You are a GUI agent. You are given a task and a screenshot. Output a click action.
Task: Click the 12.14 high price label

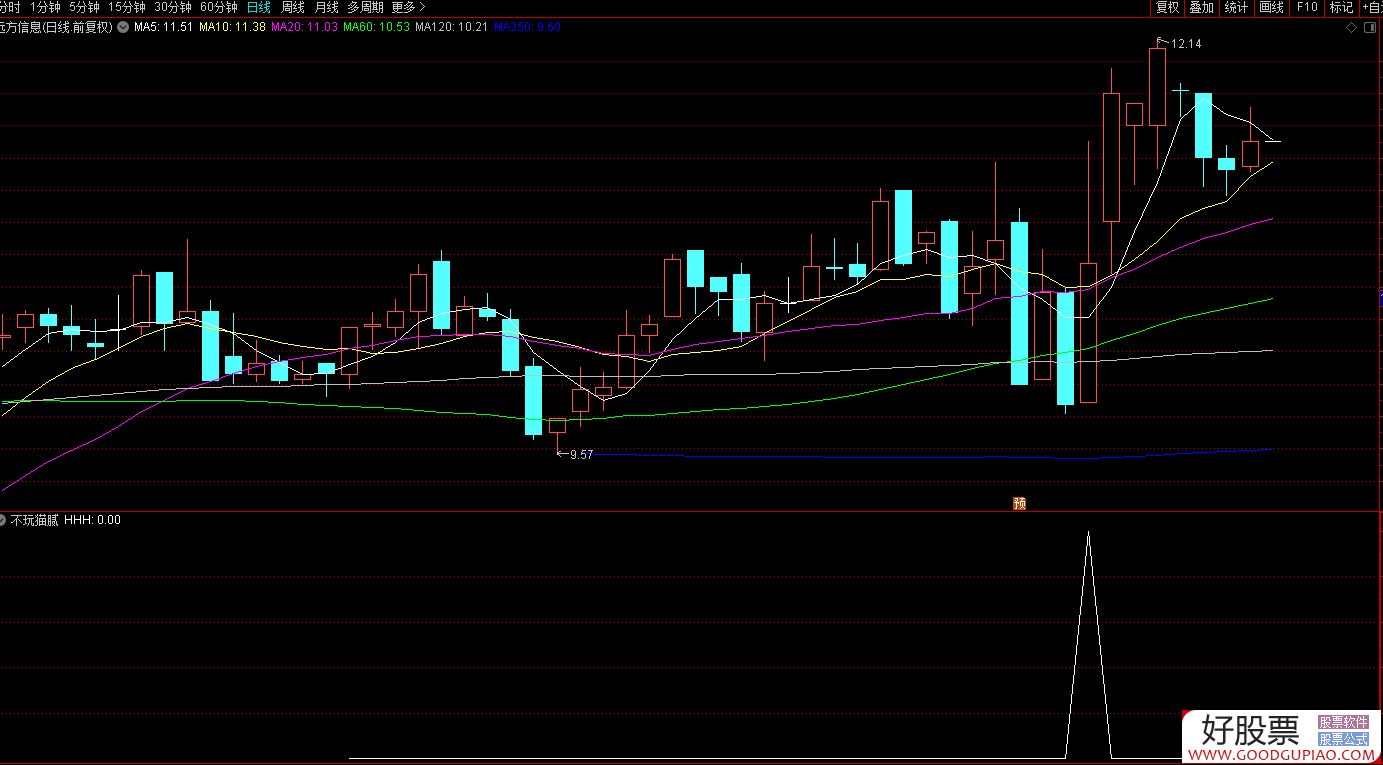coord(1186,44)
